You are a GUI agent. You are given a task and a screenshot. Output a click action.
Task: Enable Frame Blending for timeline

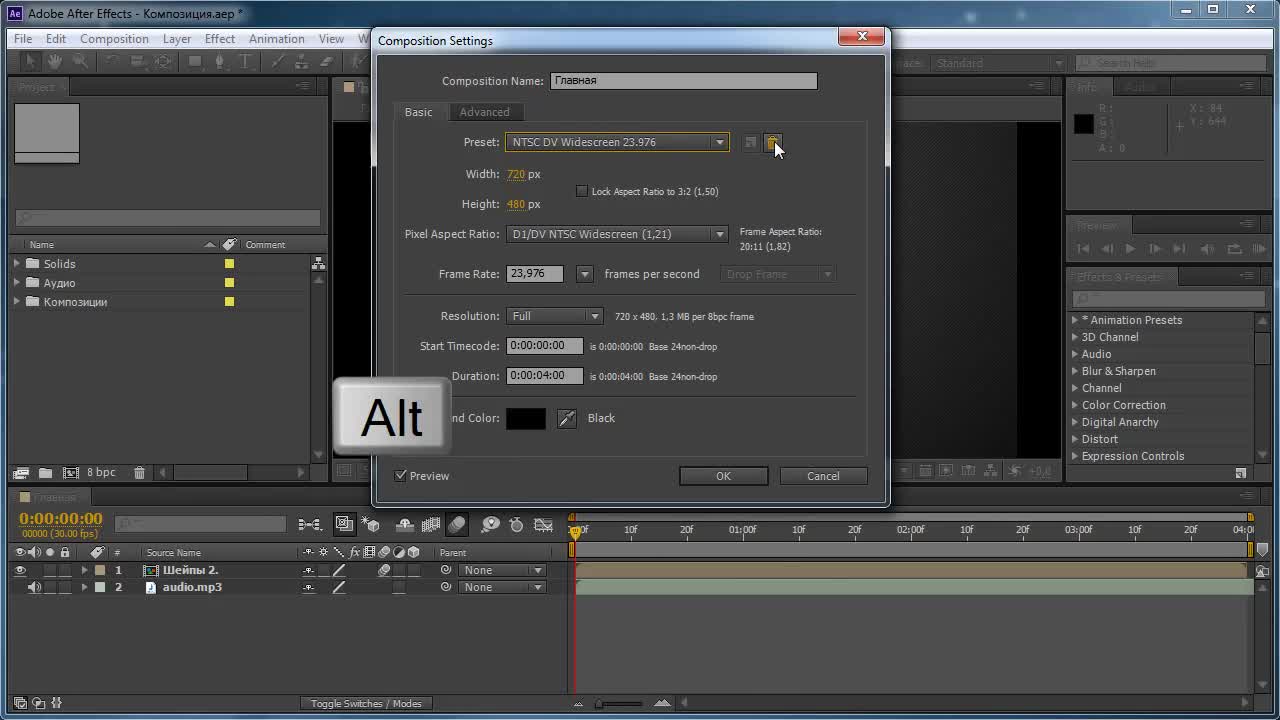click(431, 524)
